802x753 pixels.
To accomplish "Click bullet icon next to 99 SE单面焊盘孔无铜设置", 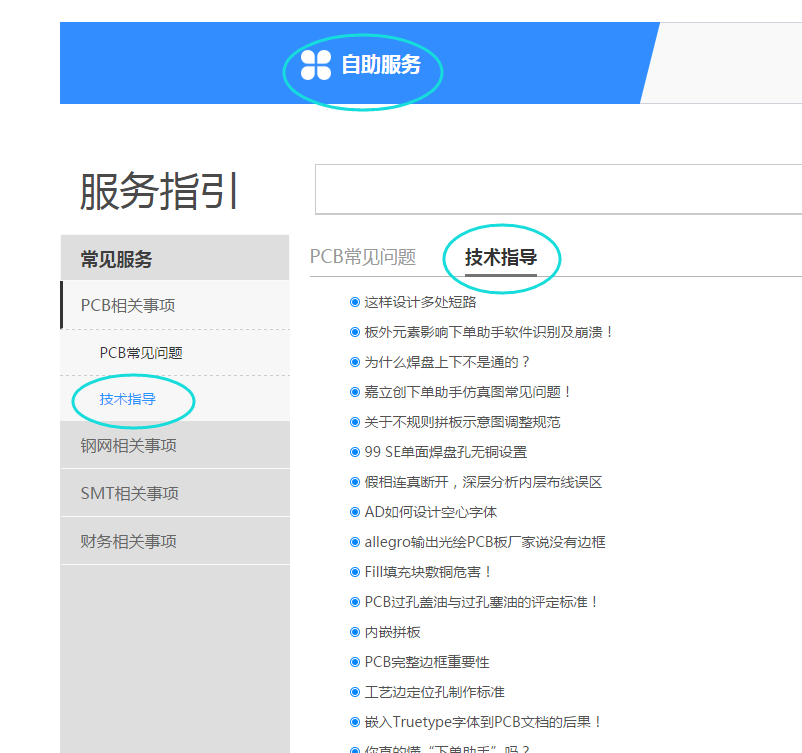I will click(x=354, y=452).
